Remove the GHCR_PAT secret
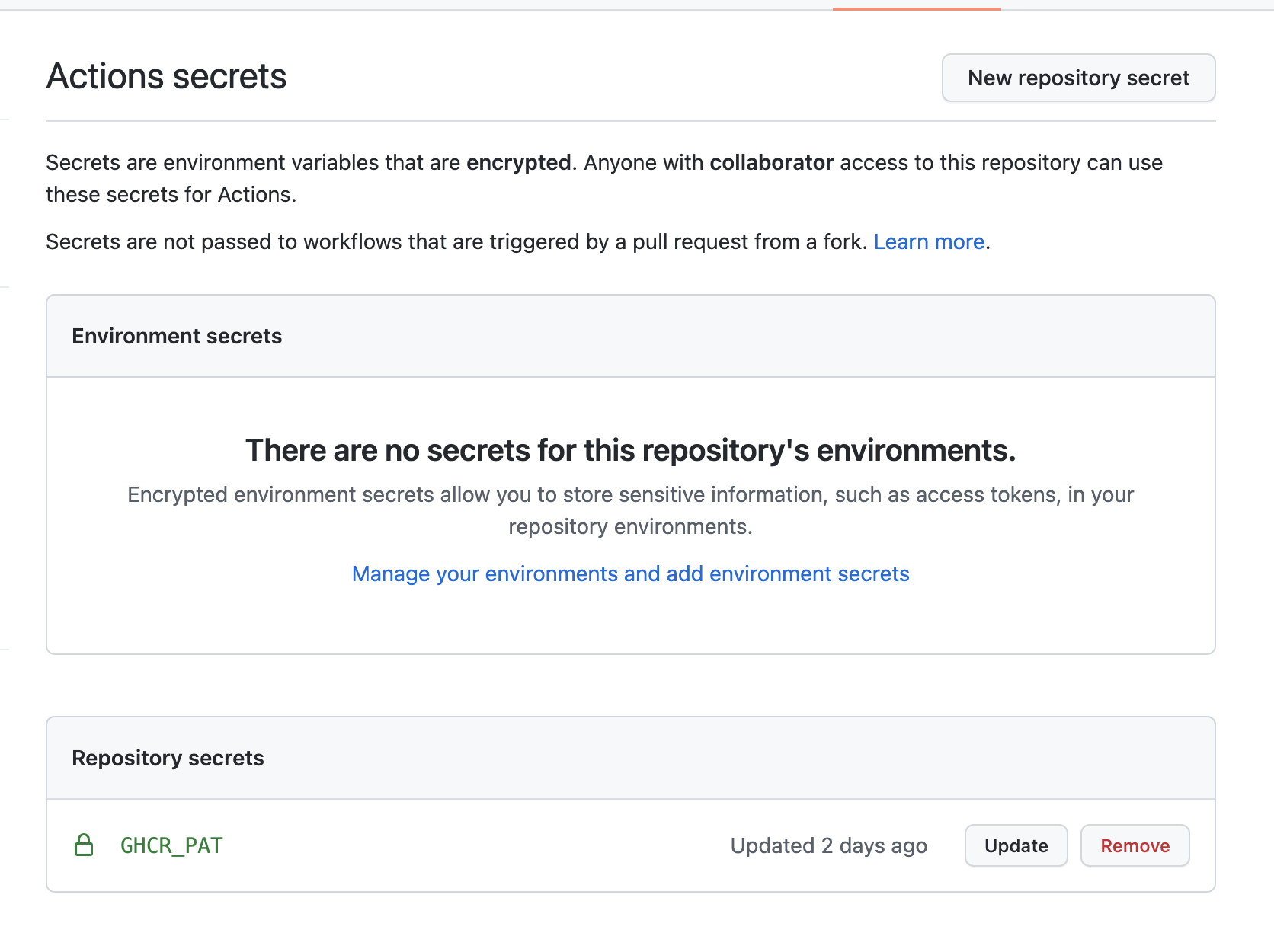1274x952 pixels. pyautogui.click(x=1135, y=845)
